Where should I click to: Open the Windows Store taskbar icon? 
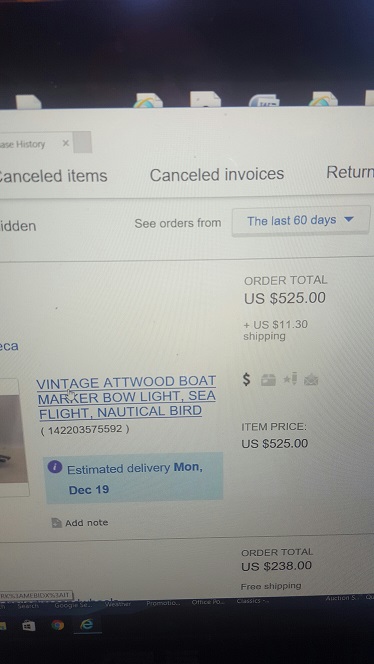coord(28,625)
